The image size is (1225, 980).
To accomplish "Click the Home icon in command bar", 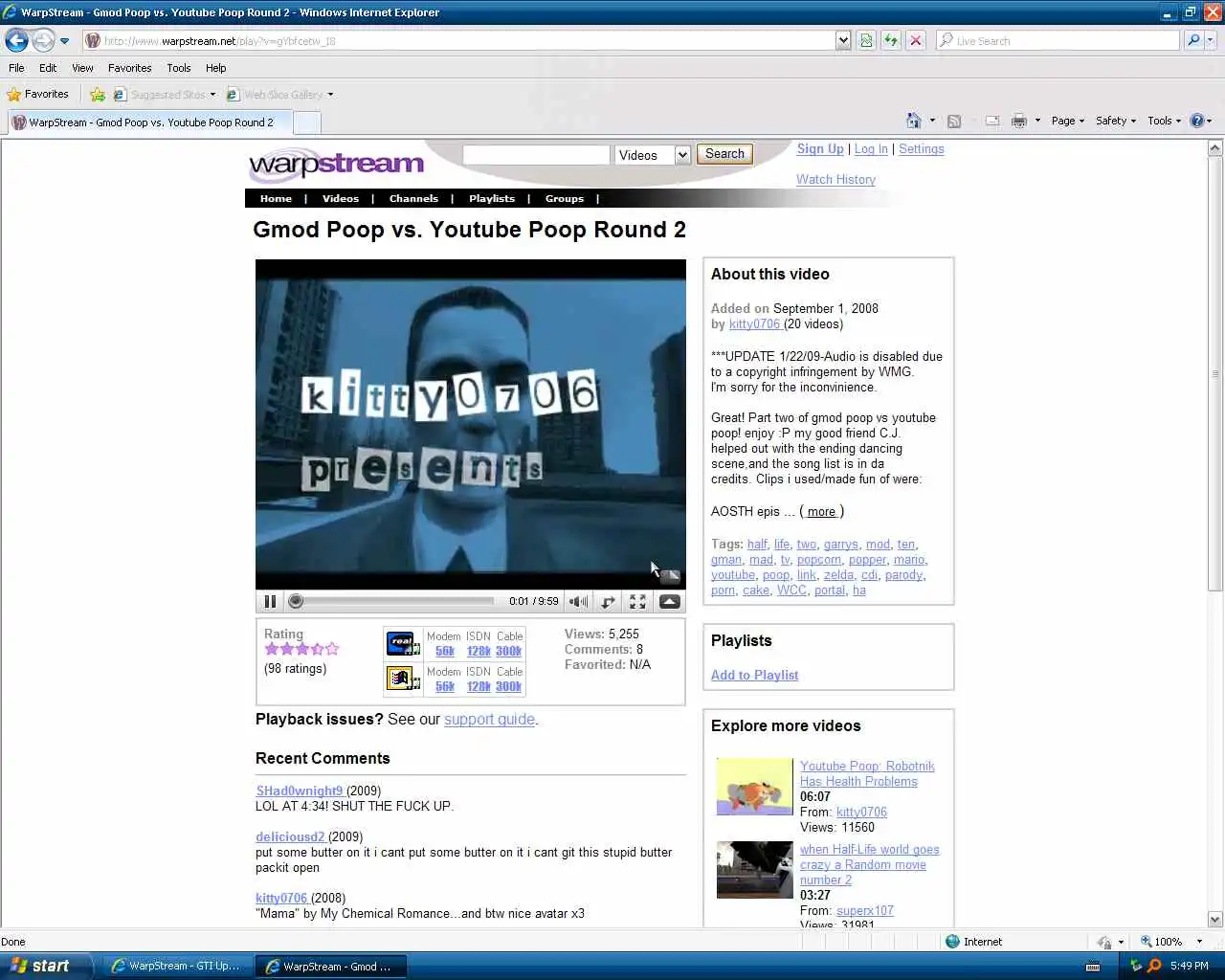I will [914, 121].
